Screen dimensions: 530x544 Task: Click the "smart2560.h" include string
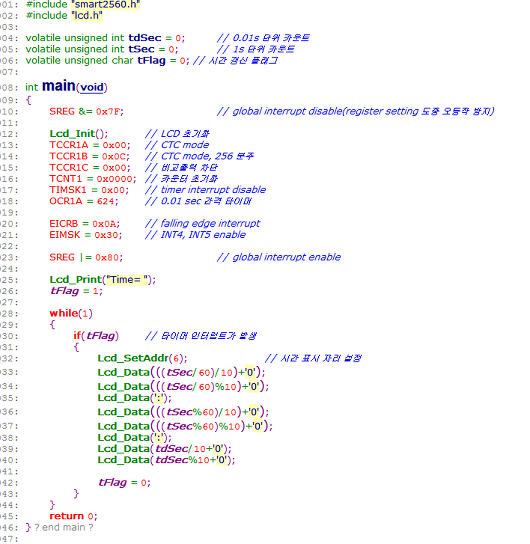point(105,5)
